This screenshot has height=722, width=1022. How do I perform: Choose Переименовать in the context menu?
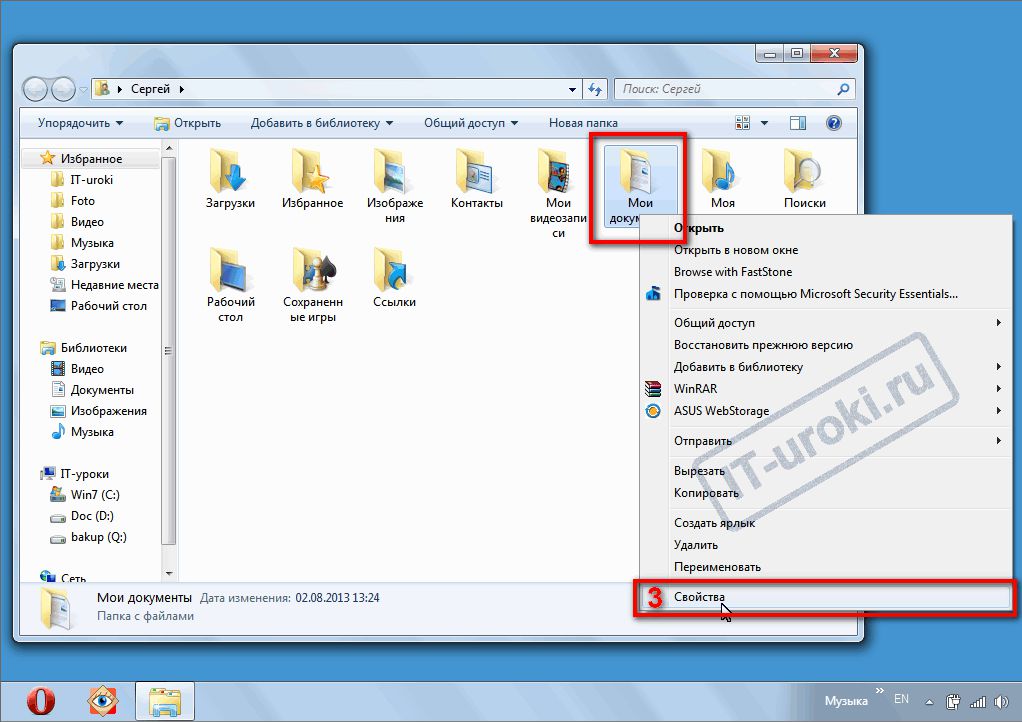pyautogui.click(x=826, y=567)
